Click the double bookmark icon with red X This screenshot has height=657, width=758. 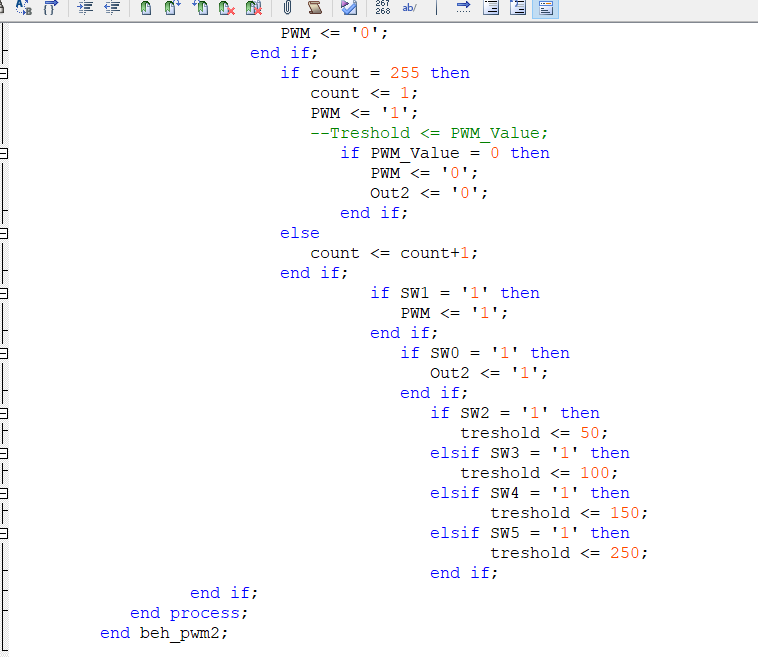point(253,7)
